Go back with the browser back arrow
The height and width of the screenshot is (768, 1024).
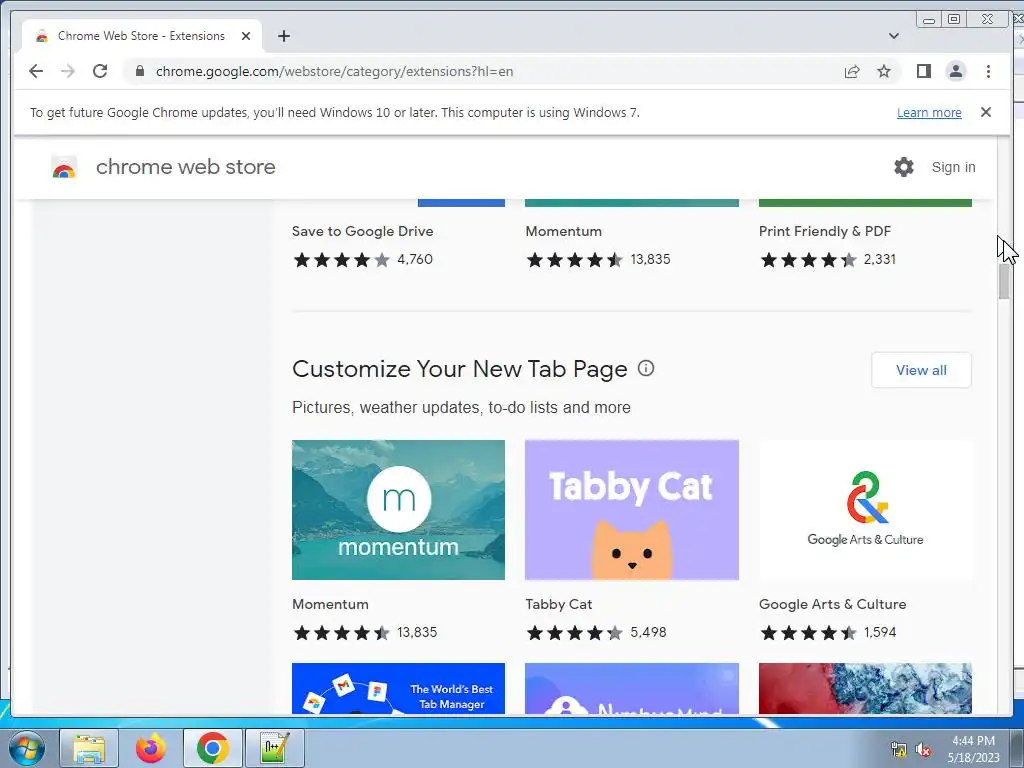tap(36, 71)
